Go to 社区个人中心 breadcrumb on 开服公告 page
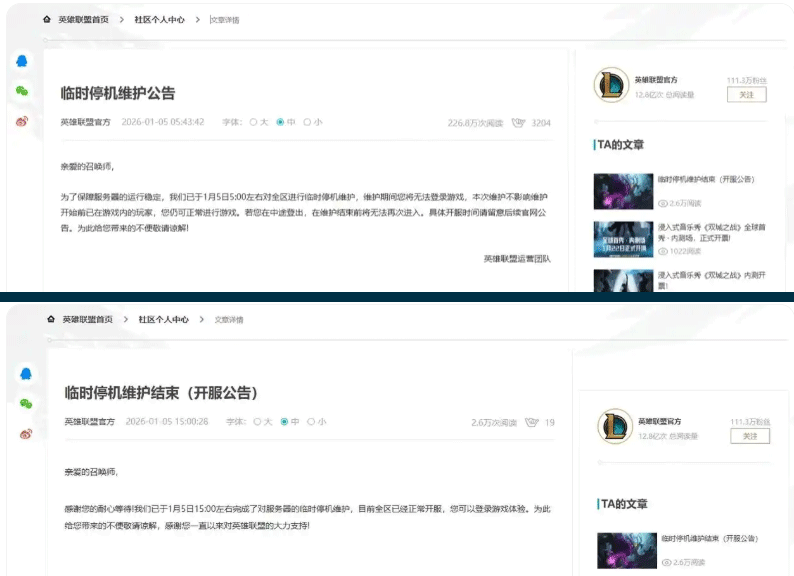794x576 pixels. pos(164,320)
